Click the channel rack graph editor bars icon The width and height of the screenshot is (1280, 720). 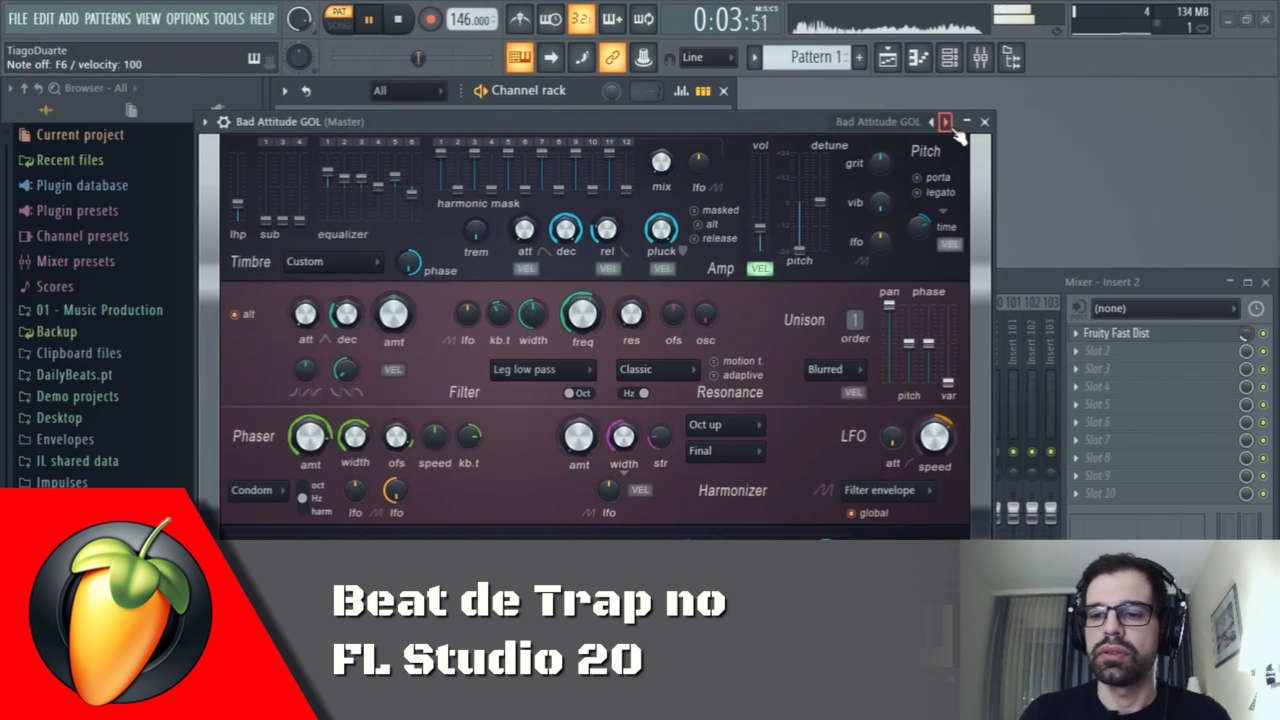(x=682, y=91)
